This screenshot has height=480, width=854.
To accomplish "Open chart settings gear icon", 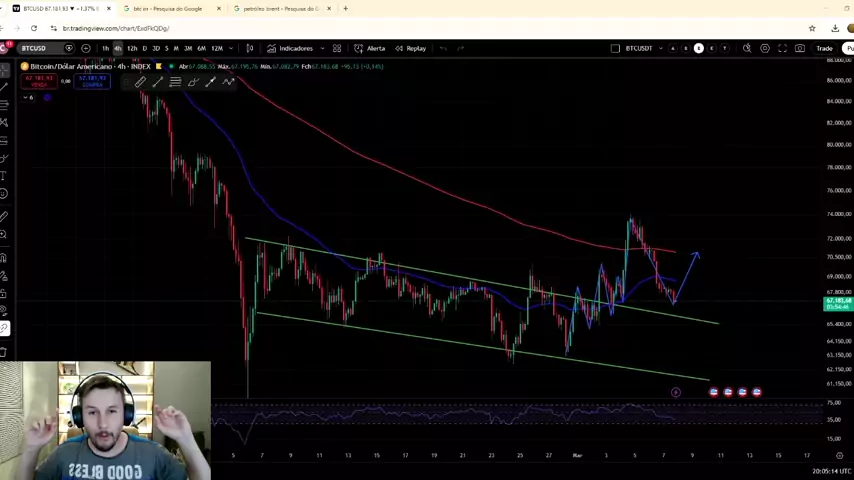I will [x=765, y=48].
